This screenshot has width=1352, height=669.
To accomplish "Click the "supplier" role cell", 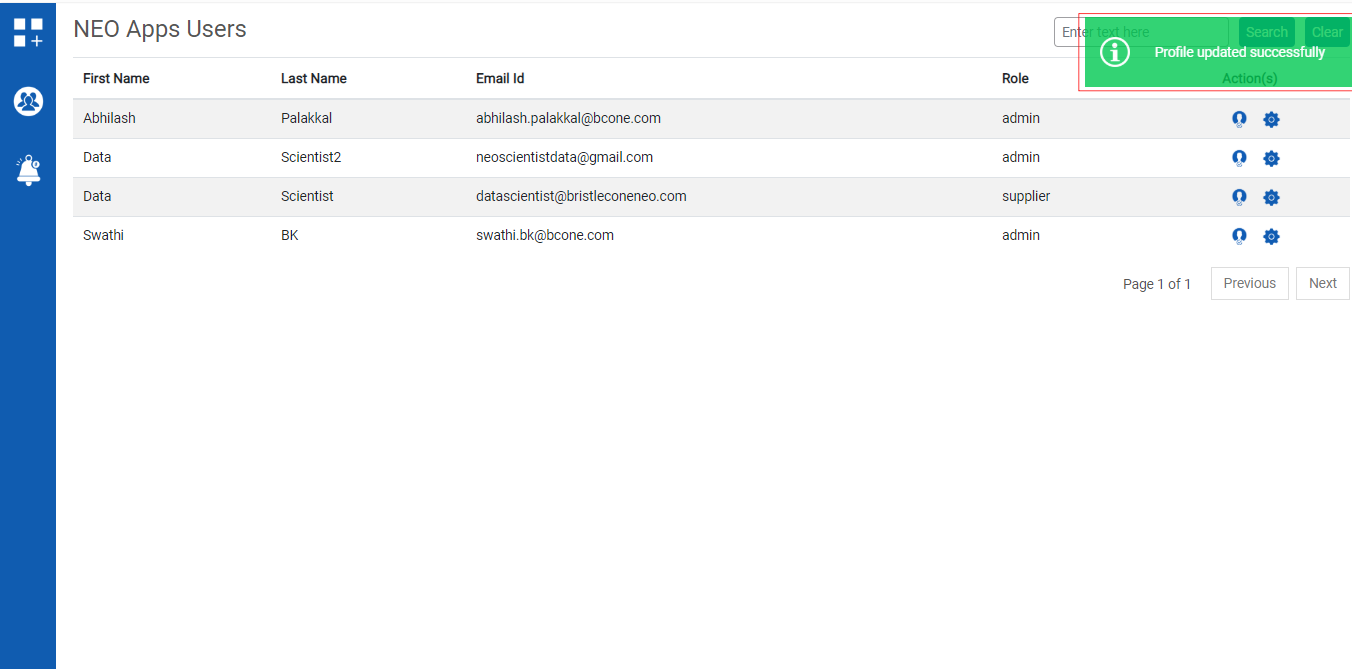I will click(x=1026, y=196).
